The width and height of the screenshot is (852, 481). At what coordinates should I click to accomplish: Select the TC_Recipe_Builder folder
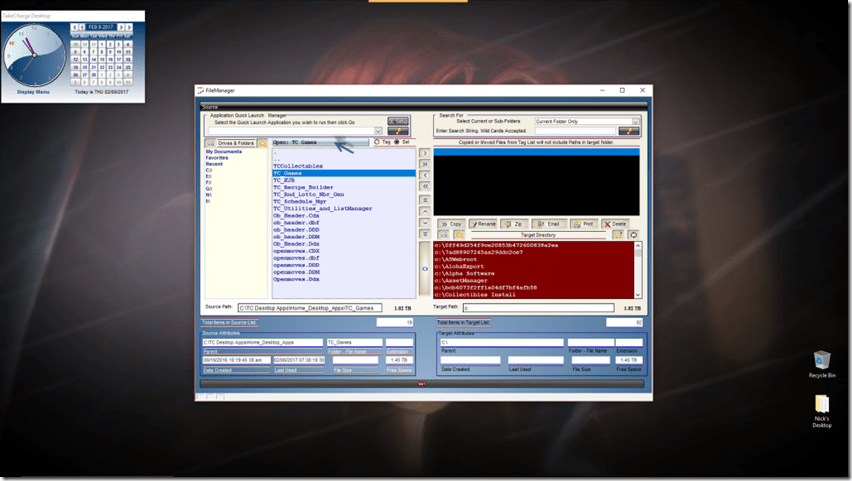pyautogui.click(x=304, y=187)
